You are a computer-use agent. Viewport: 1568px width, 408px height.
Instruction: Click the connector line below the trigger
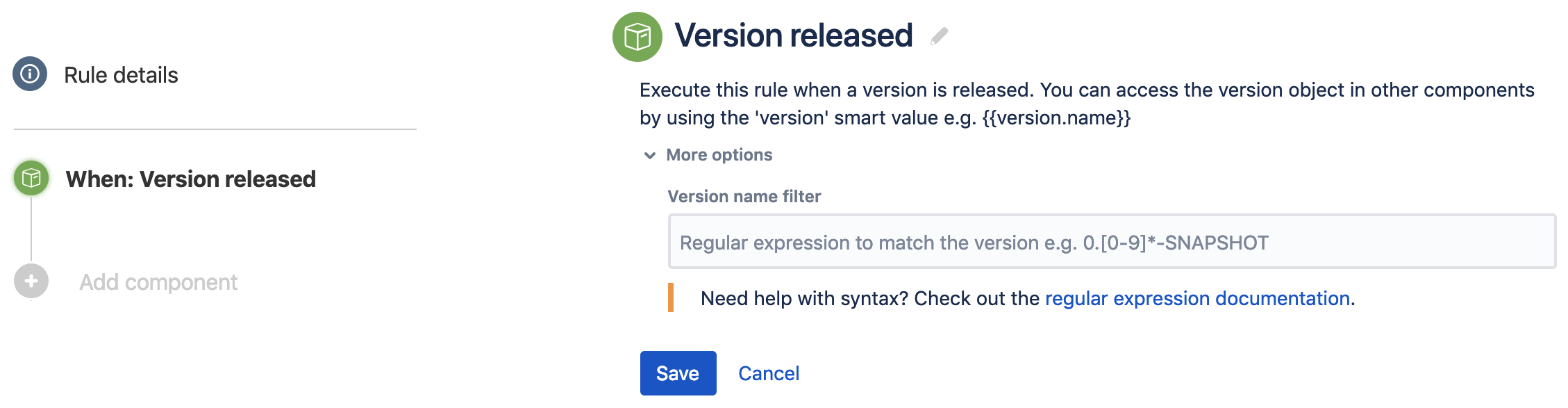(31, 229)
